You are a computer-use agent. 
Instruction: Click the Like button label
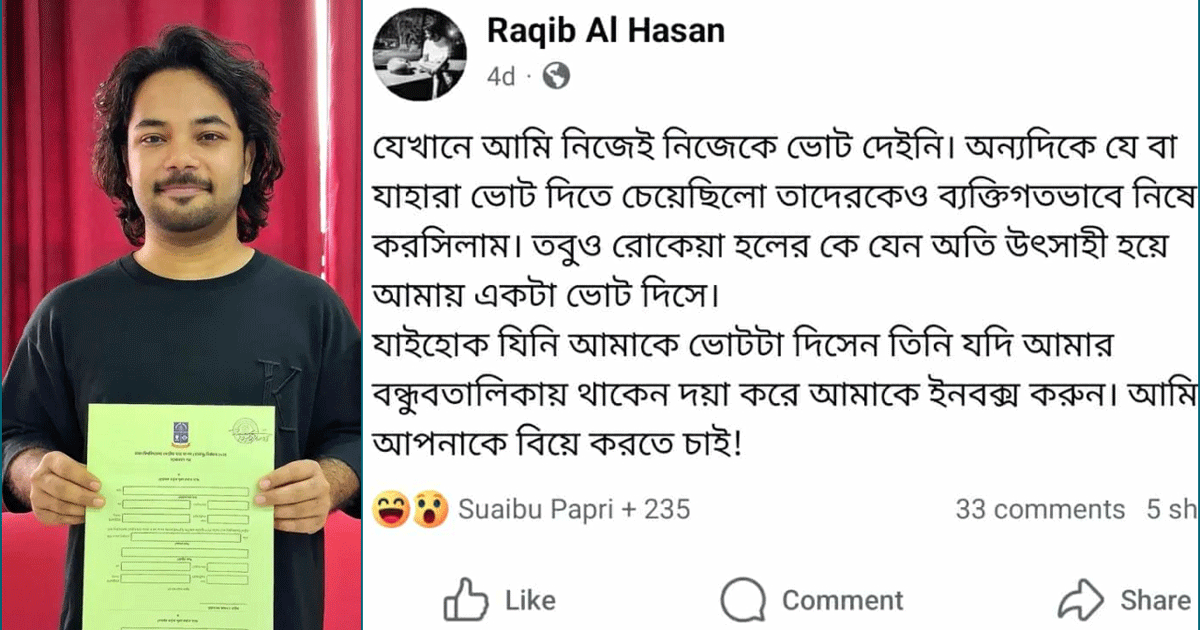click(x=530, y=600)
